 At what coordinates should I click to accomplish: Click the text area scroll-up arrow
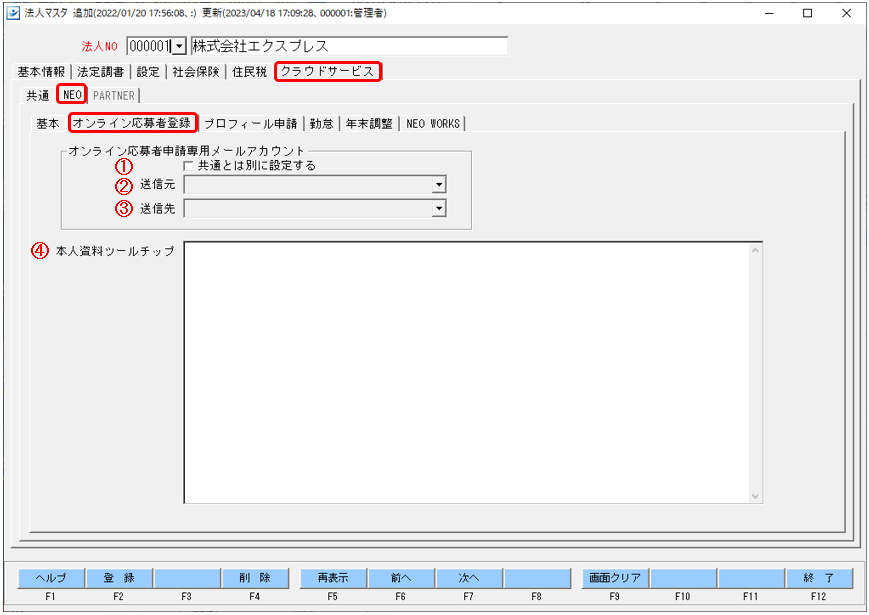(x=755, y=250)
